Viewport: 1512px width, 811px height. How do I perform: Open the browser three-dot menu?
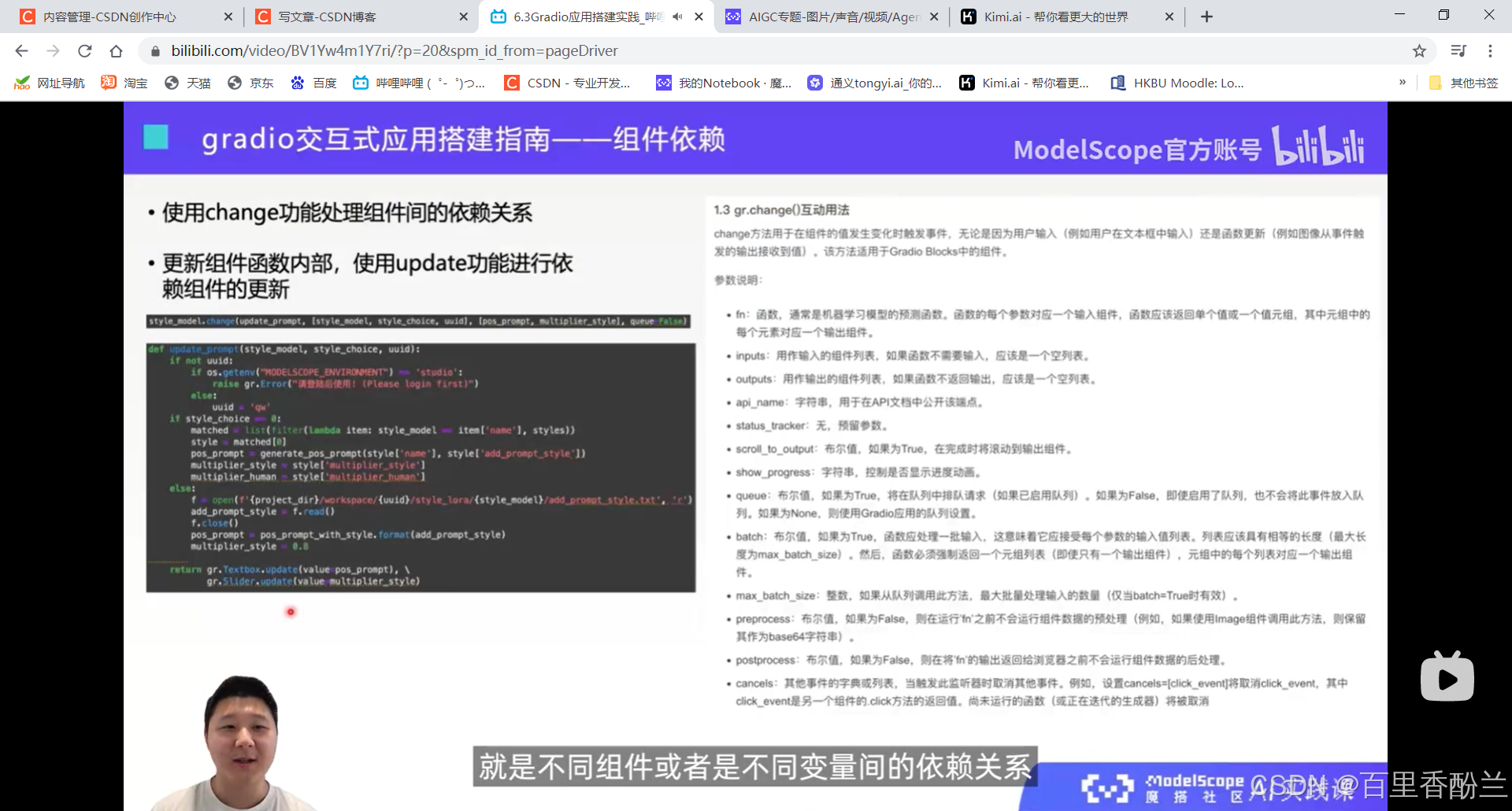1490,50
